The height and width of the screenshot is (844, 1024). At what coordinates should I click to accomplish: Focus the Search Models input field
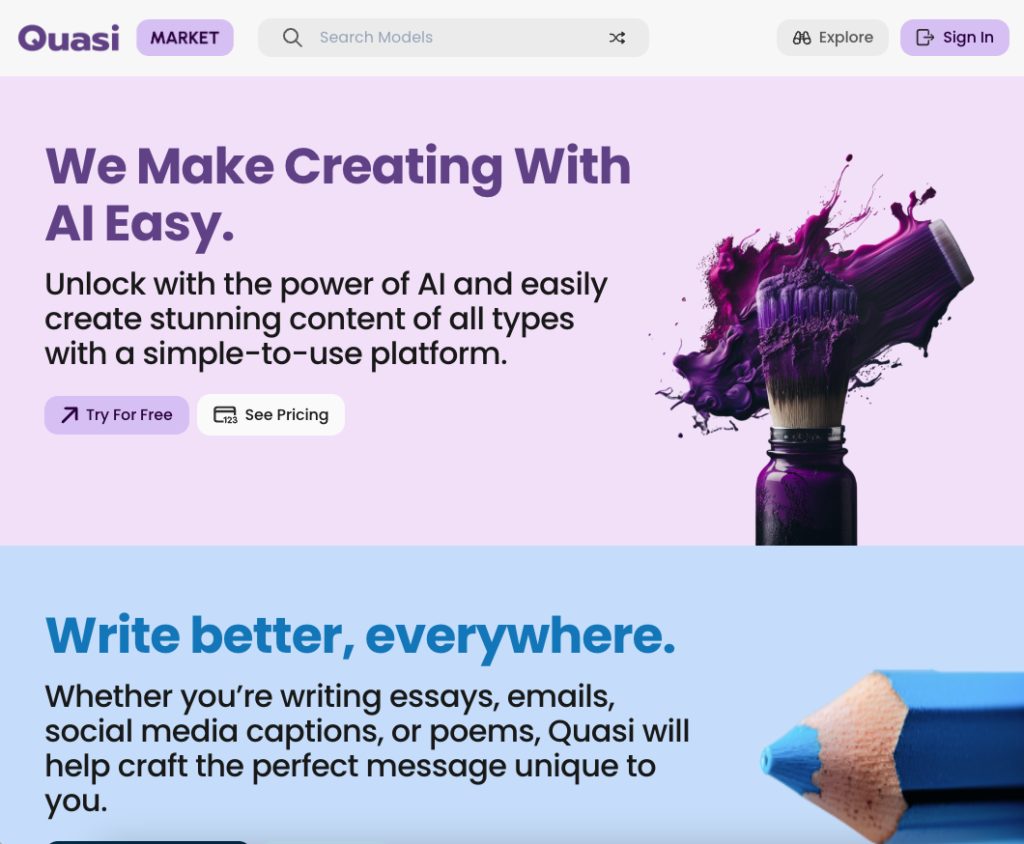pyautogui.click(x=453, y=38)
